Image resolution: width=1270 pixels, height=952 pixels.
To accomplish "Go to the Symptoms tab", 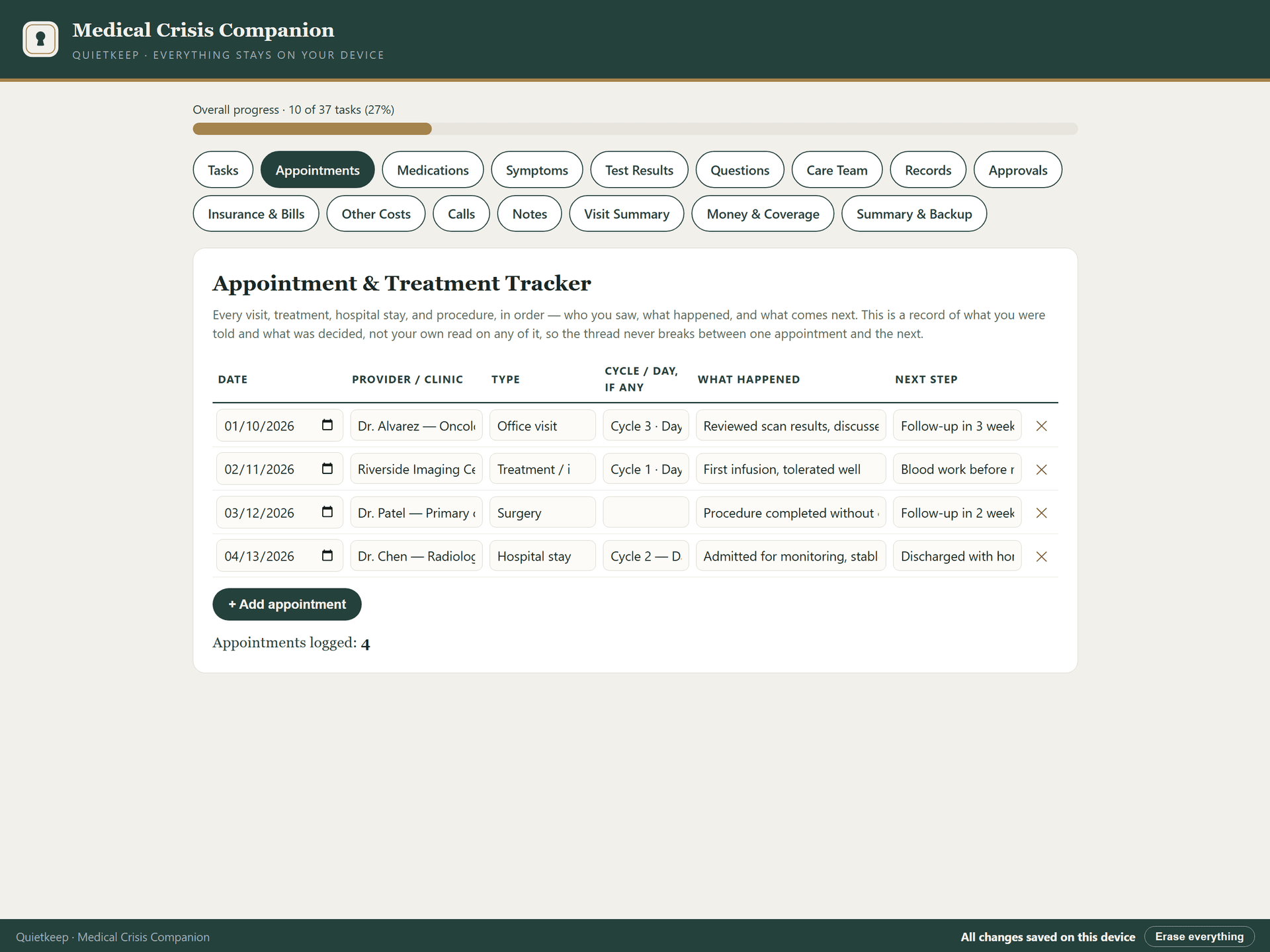I will click(x=537, y=170).
